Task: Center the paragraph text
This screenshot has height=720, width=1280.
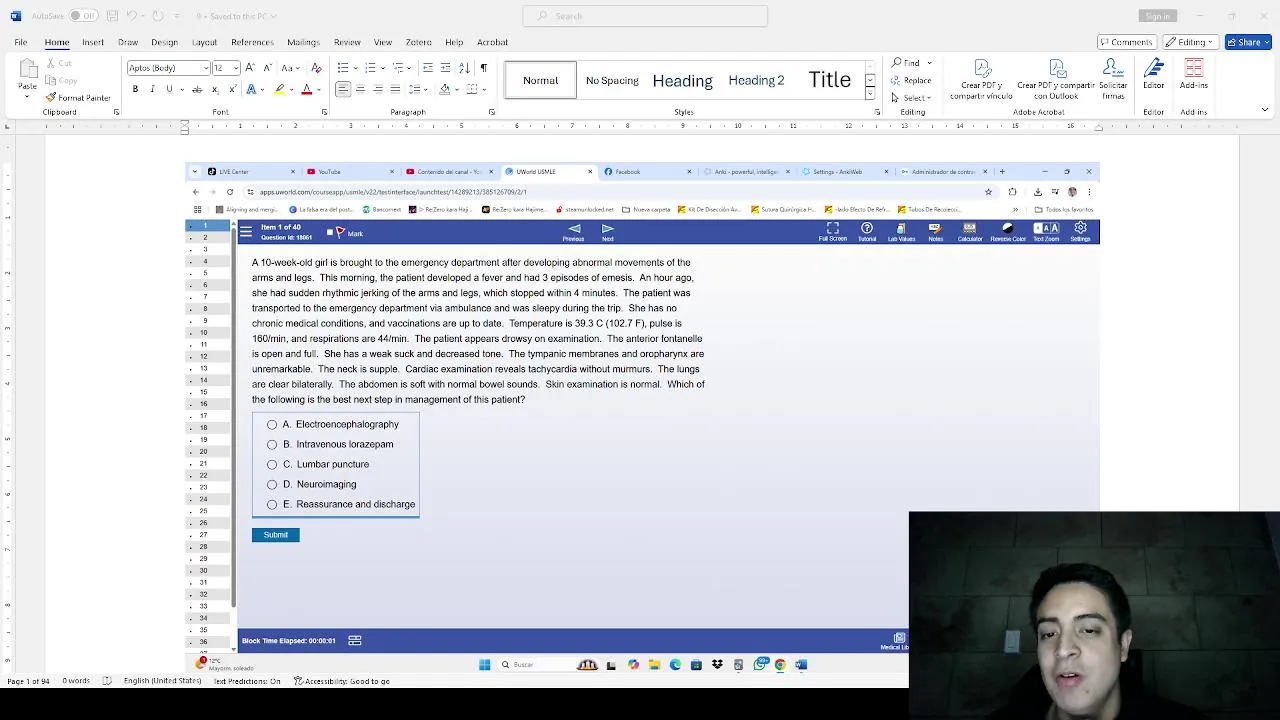Action: (x=360, y=89)
